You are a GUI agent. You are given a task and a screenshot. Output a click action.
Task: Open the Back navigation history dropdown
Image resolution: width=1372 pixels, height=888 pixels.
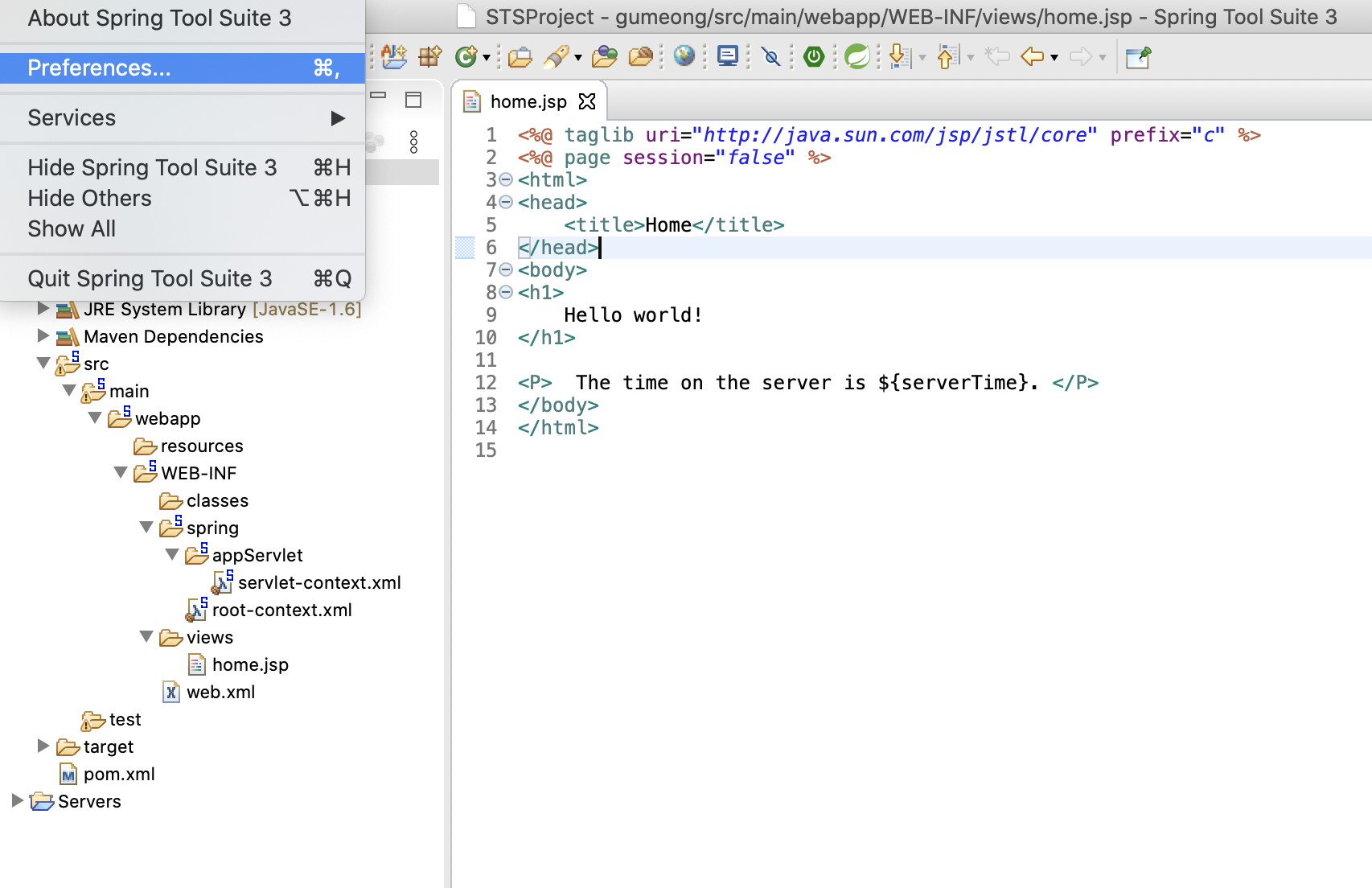(1054, 58)
